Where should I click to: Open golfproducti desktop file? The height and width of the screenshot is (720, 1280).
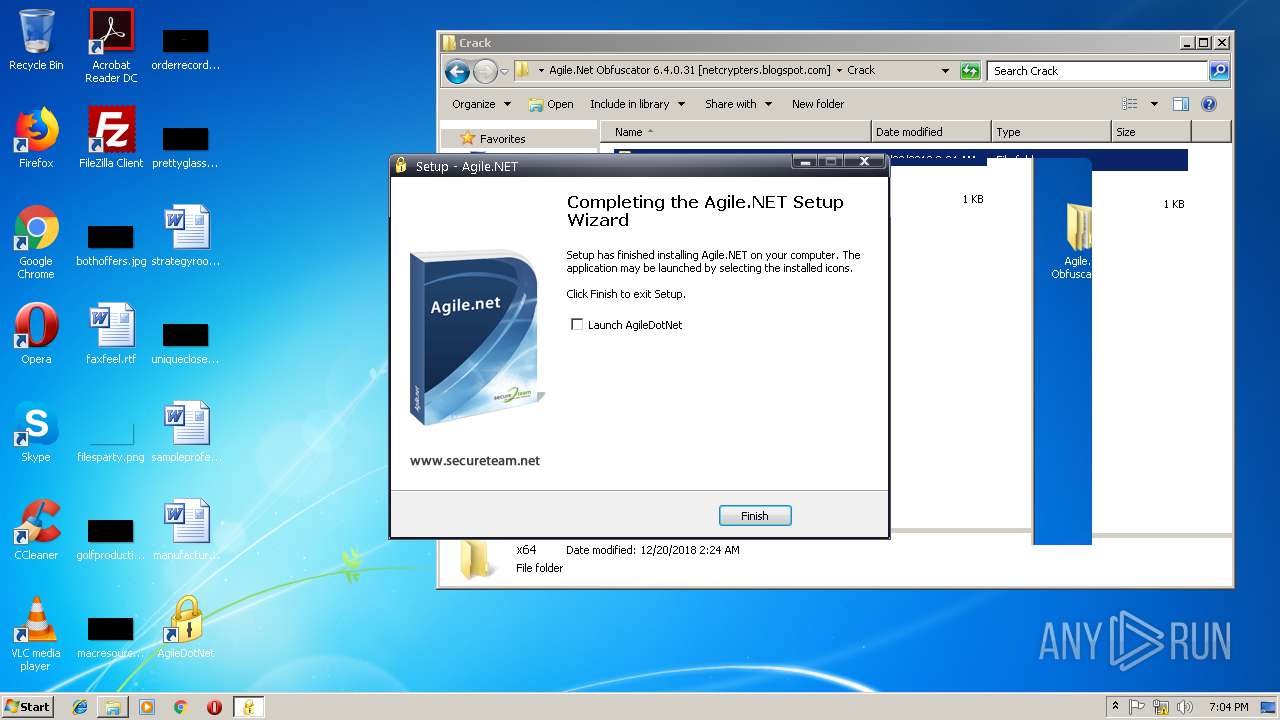pos(111,538)
